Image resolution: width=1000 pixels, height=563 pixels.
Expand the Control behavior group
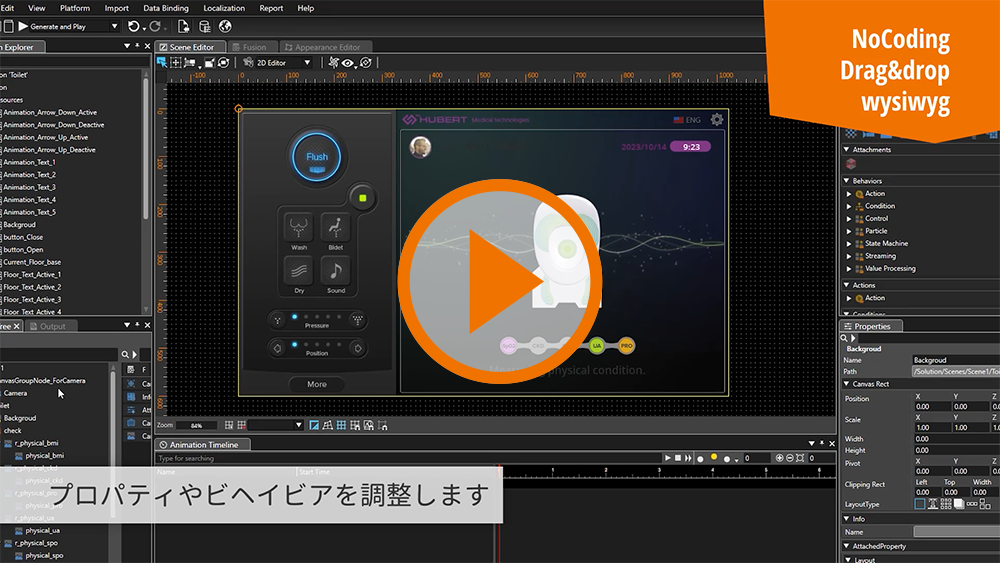pyautogui.click(x=849, y=219)
